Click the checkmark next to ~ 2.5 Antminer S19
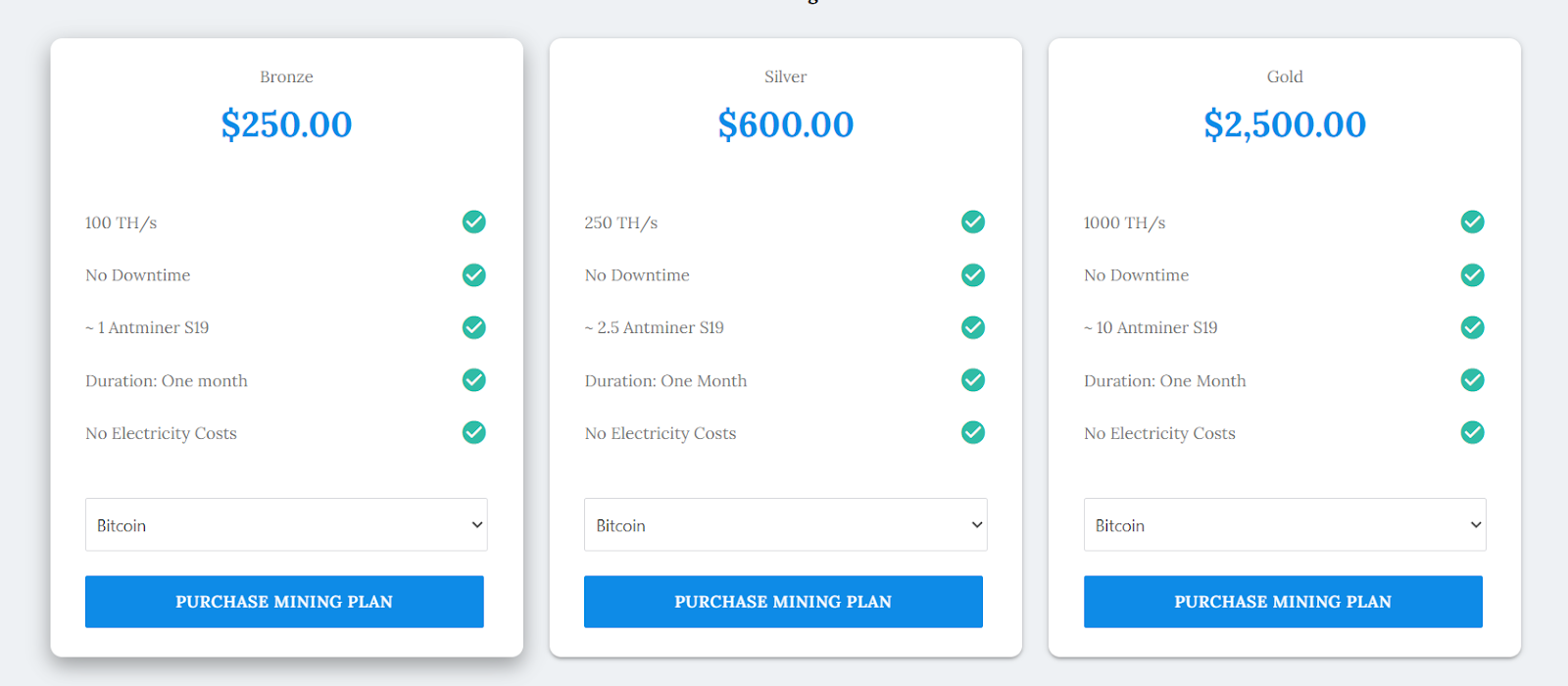This screenshot has width=1568, height=686. [x=973, y=327]
